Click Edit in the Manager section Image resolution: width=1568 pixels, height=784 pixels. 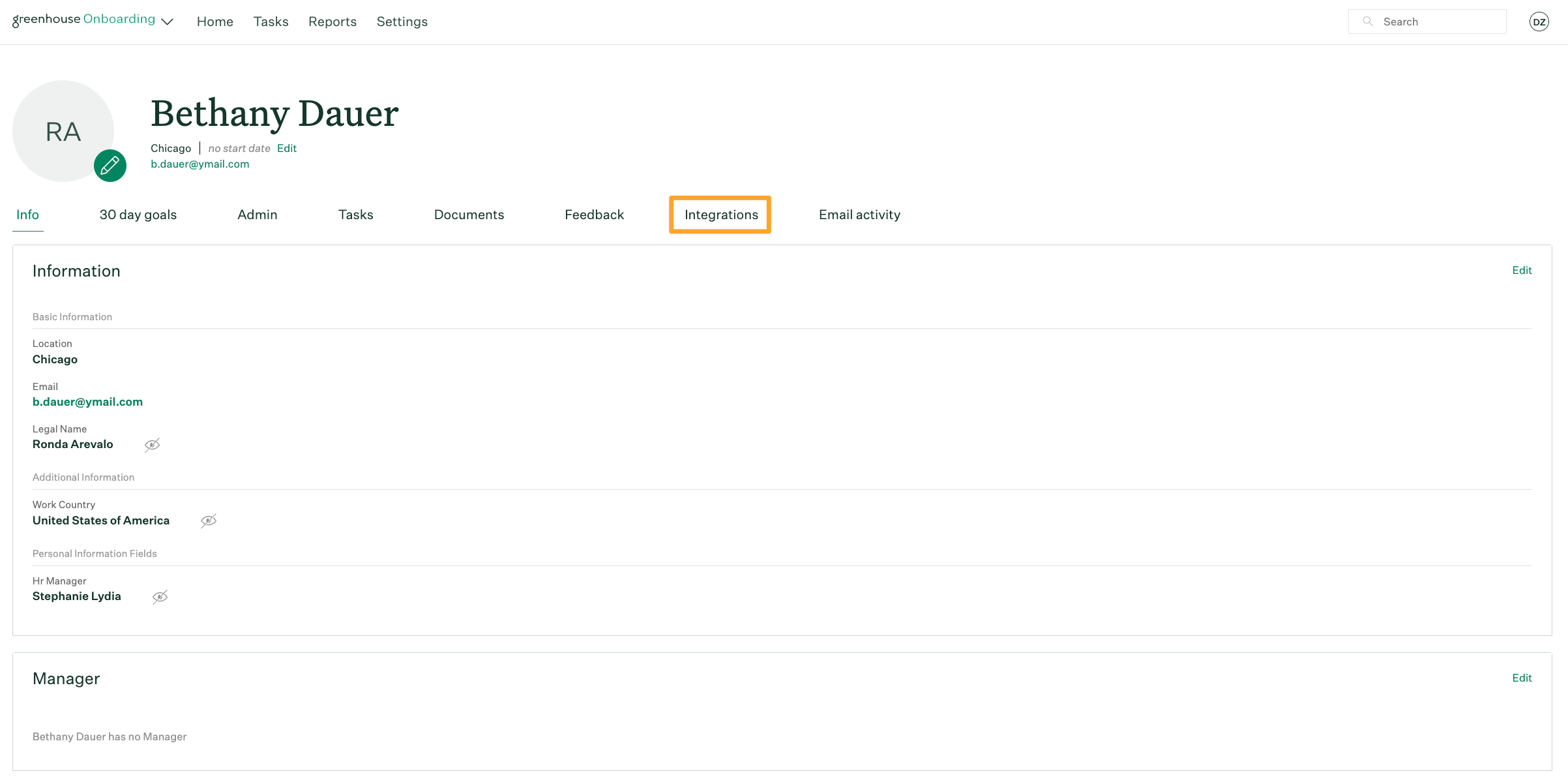point(1522,678)
